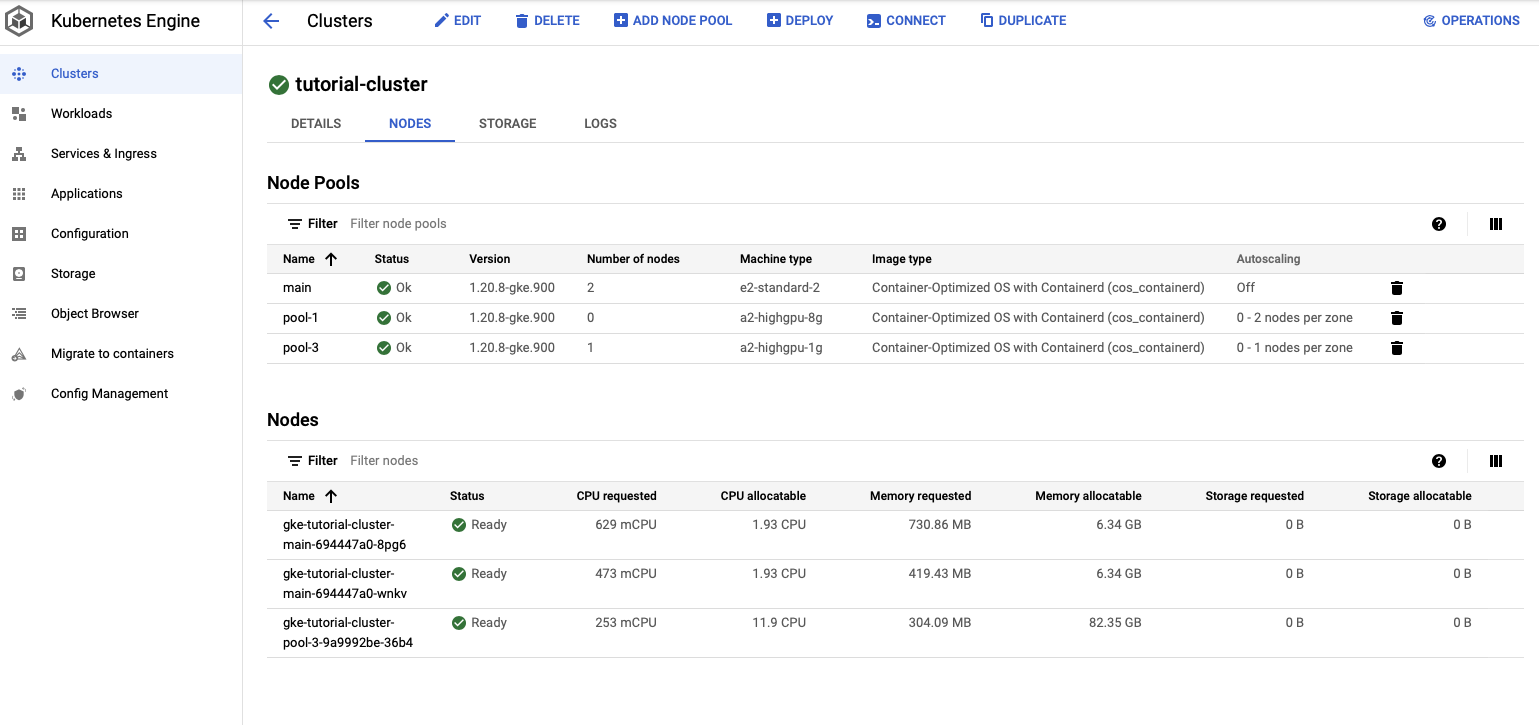
Task: Open the LOGS tab
Action: (601, 124)
